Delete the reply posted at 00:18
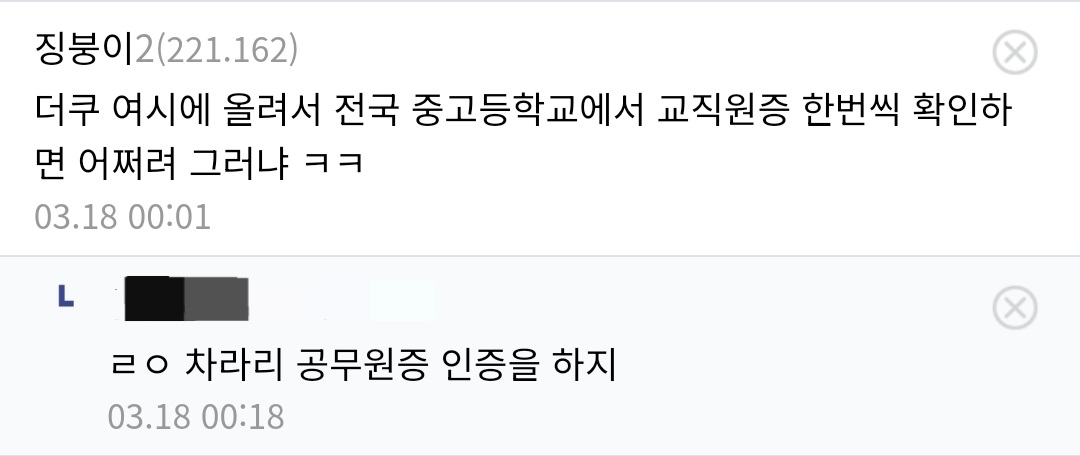Screen dimensions: 1080x456 pyautogui.click(x=1015, y=308)
